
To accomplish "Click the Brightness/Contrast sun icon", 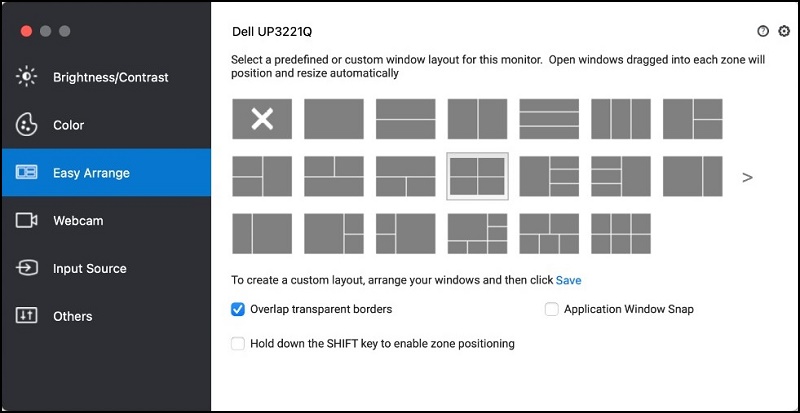I will 26,77.
